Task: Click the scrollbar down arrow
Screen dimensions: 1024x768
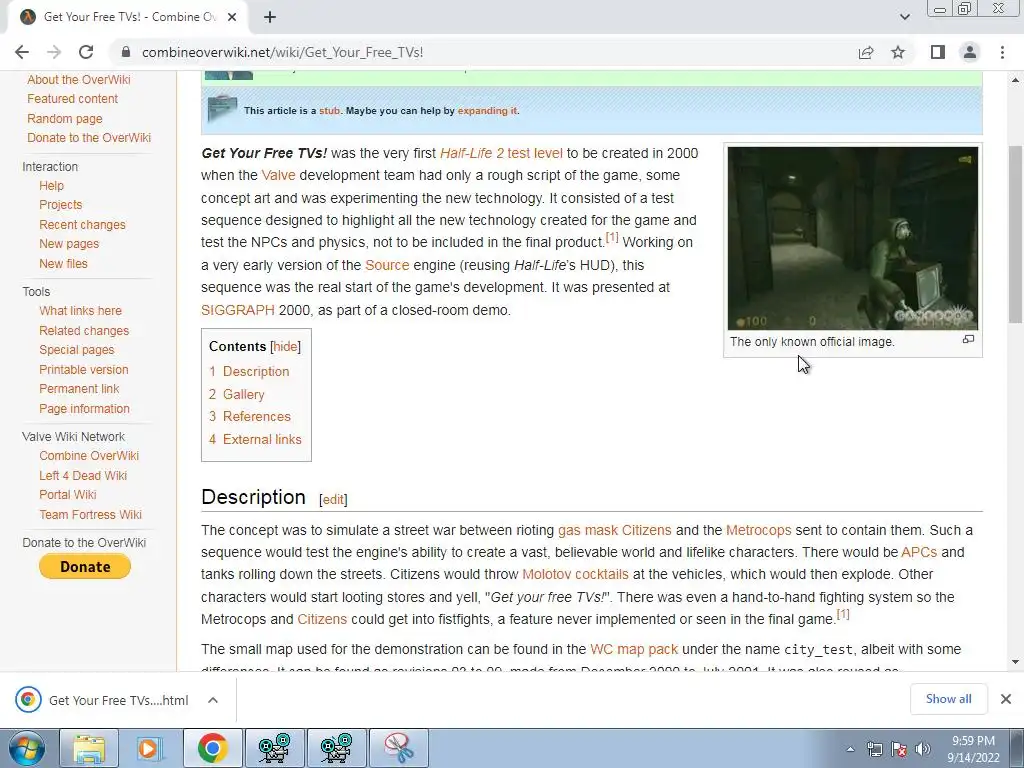Action: [1015, 662]
